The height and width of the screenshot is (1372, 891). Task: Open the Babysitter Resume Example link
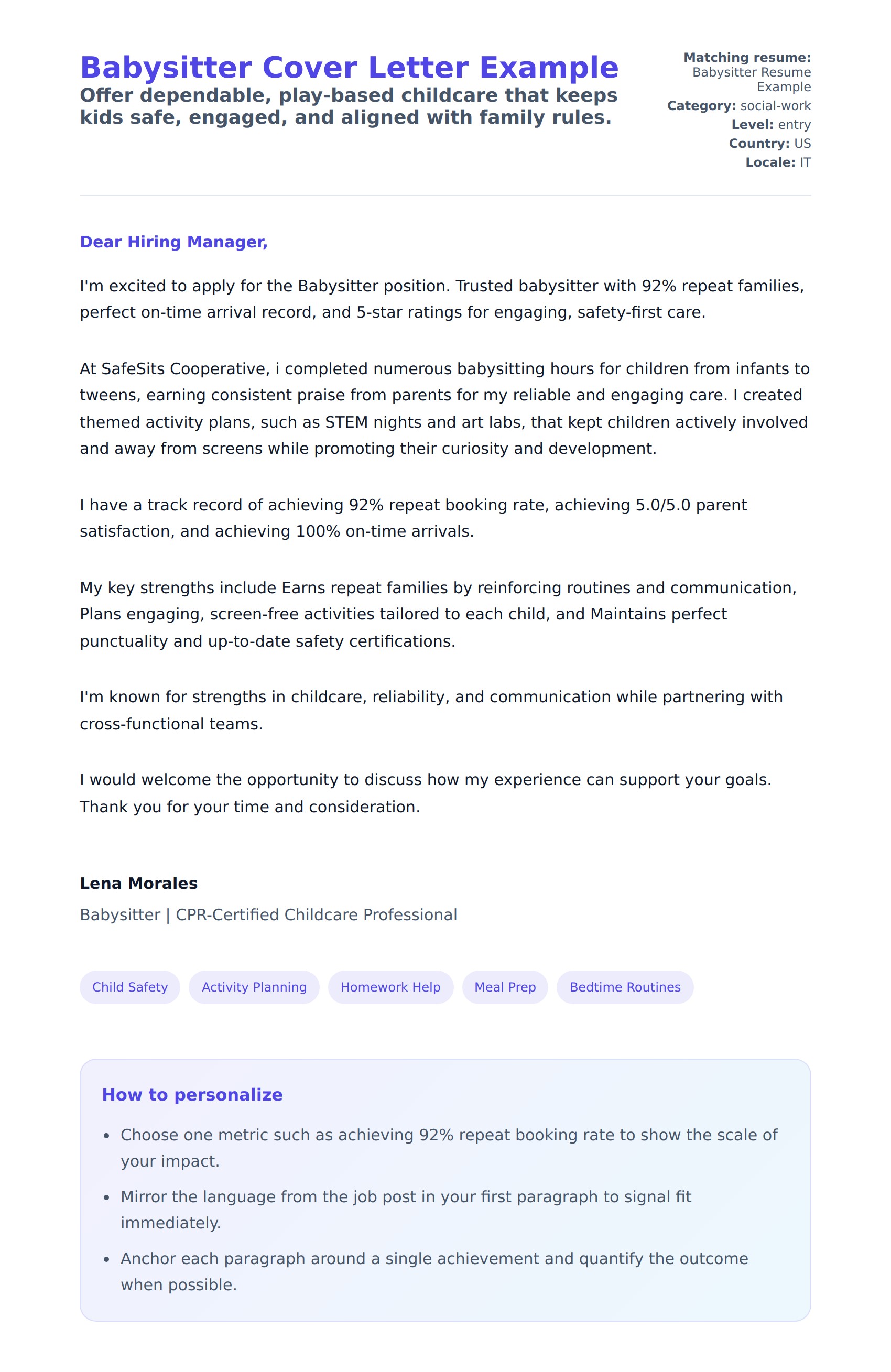751,80
